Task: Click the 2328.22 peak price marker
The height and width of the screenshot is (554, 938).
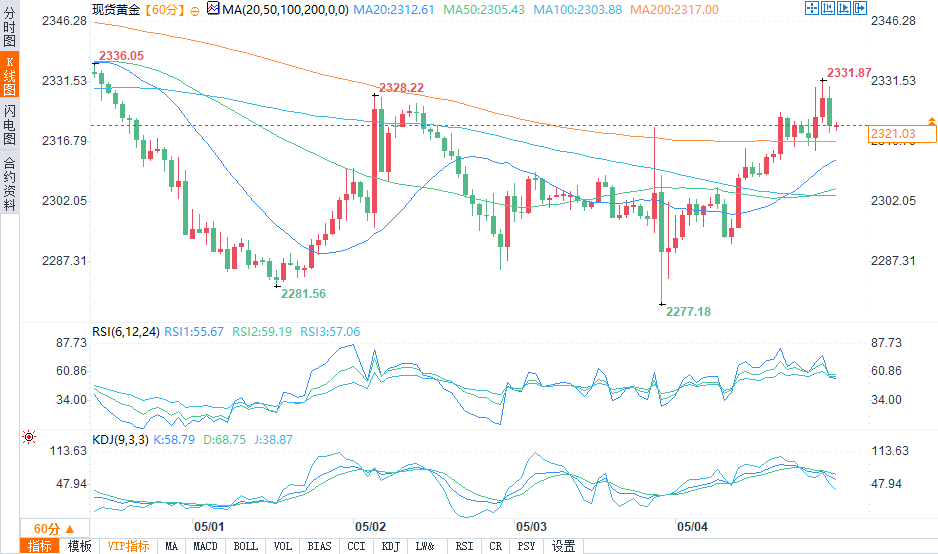Action: [401, 87]
